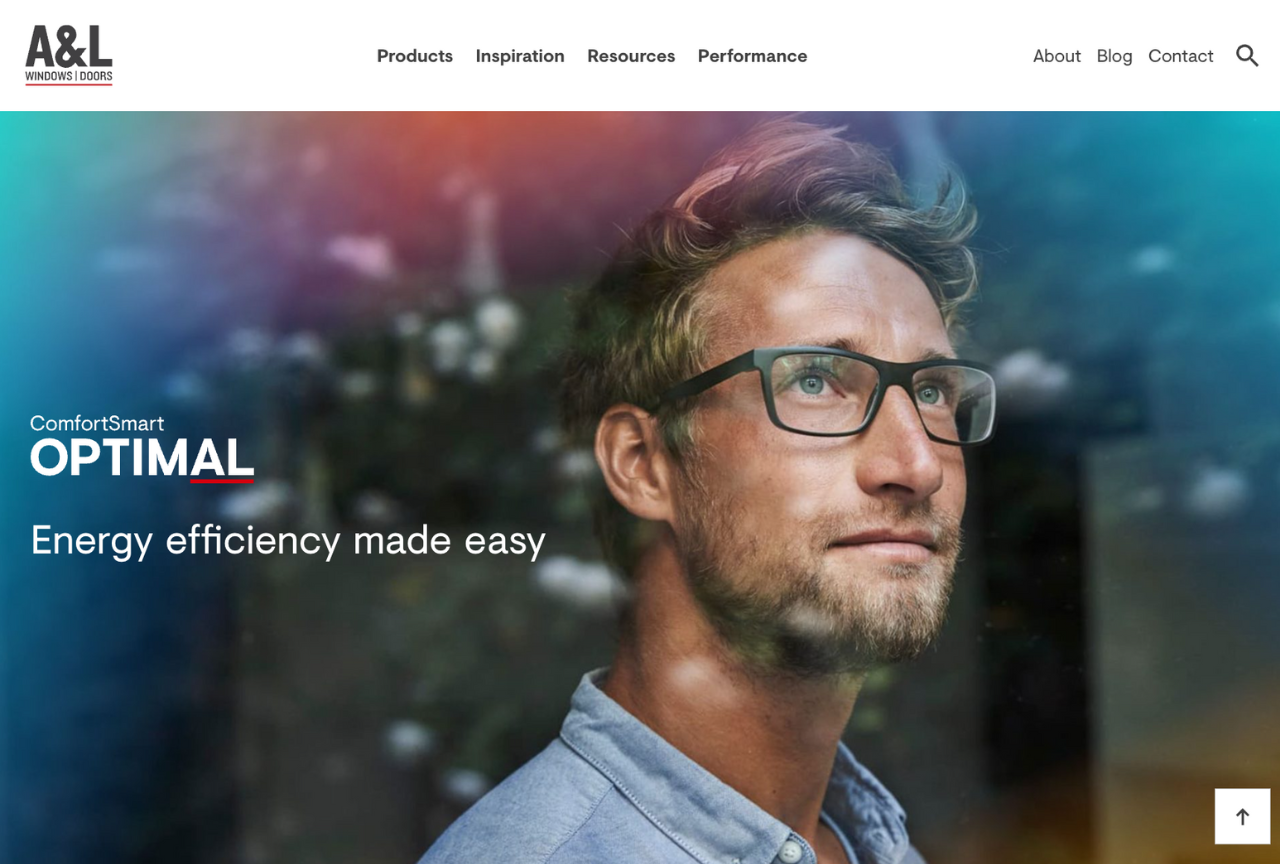Click the ComfortSmart OPTIMAL logo
Screen dimensions: 1280x864
[142, 448]
